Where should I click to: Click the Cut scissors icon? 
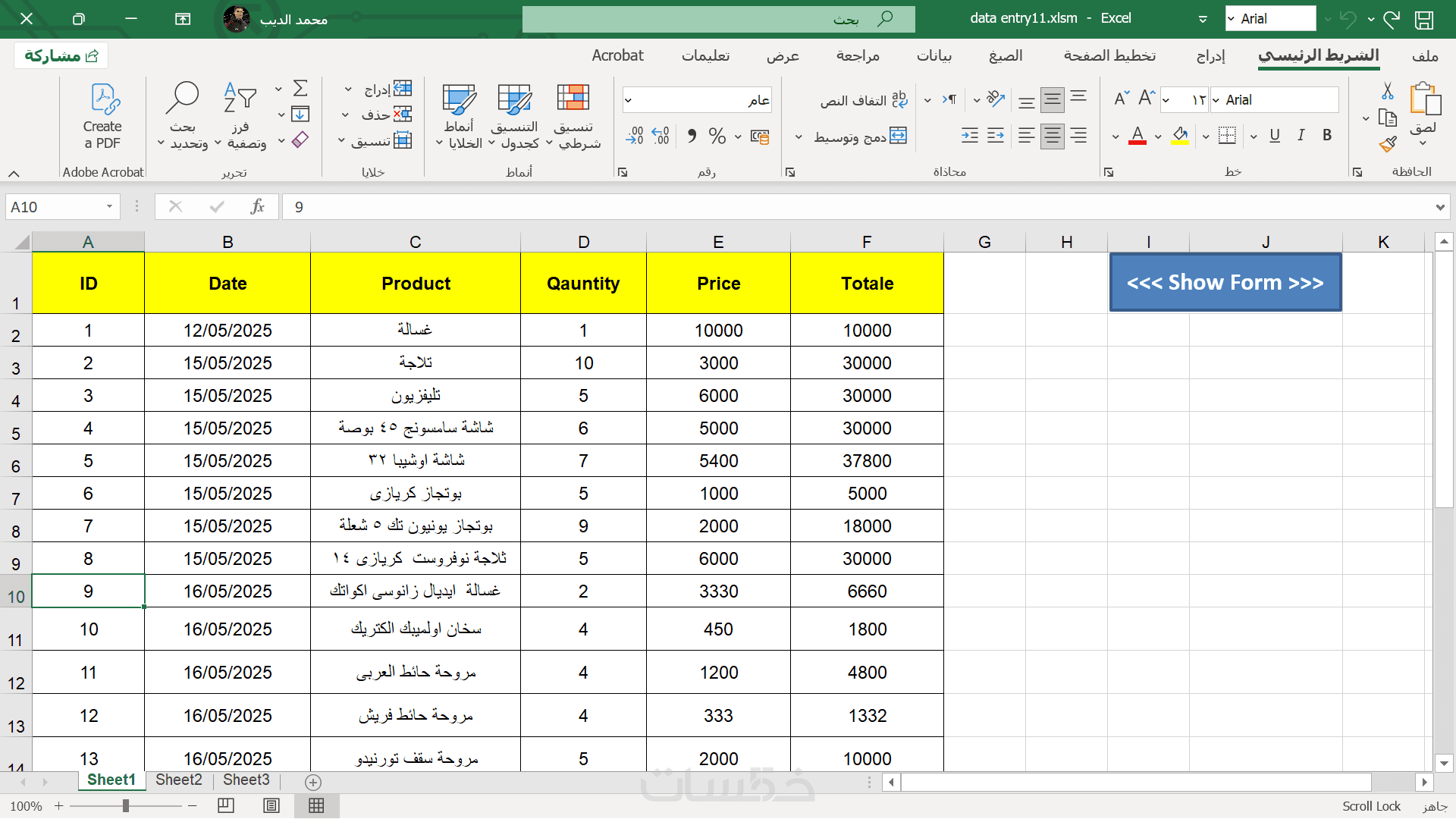pos(1387,91)
